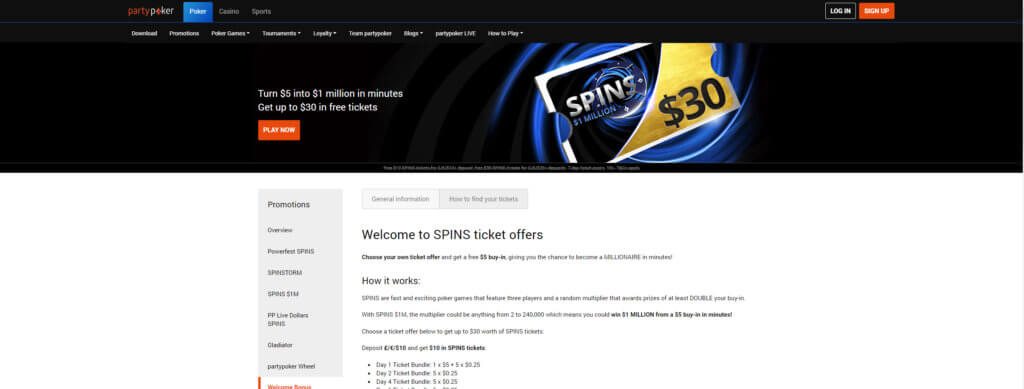Go to the Sports section
This screenshot has width=1024, height=389.
click(x=261, y=12)
